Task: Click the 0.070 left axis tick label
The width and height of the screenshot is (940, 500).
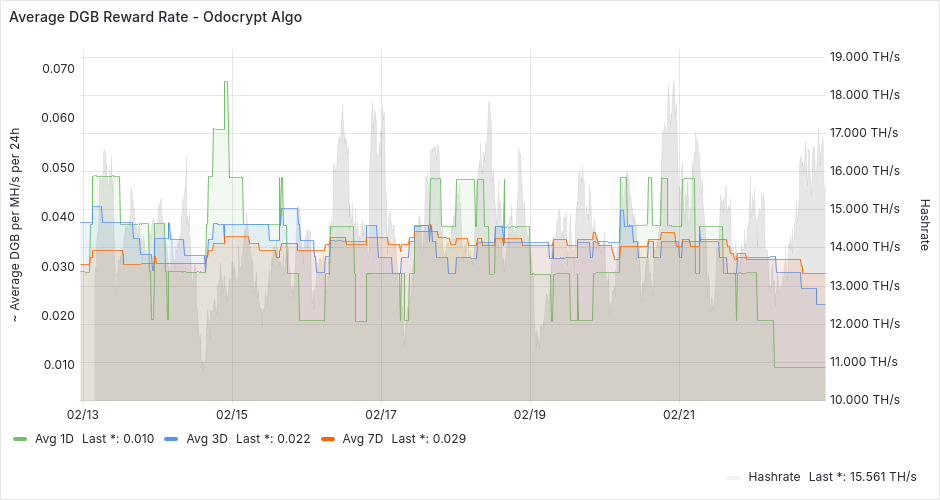Action: pos(58,69)
